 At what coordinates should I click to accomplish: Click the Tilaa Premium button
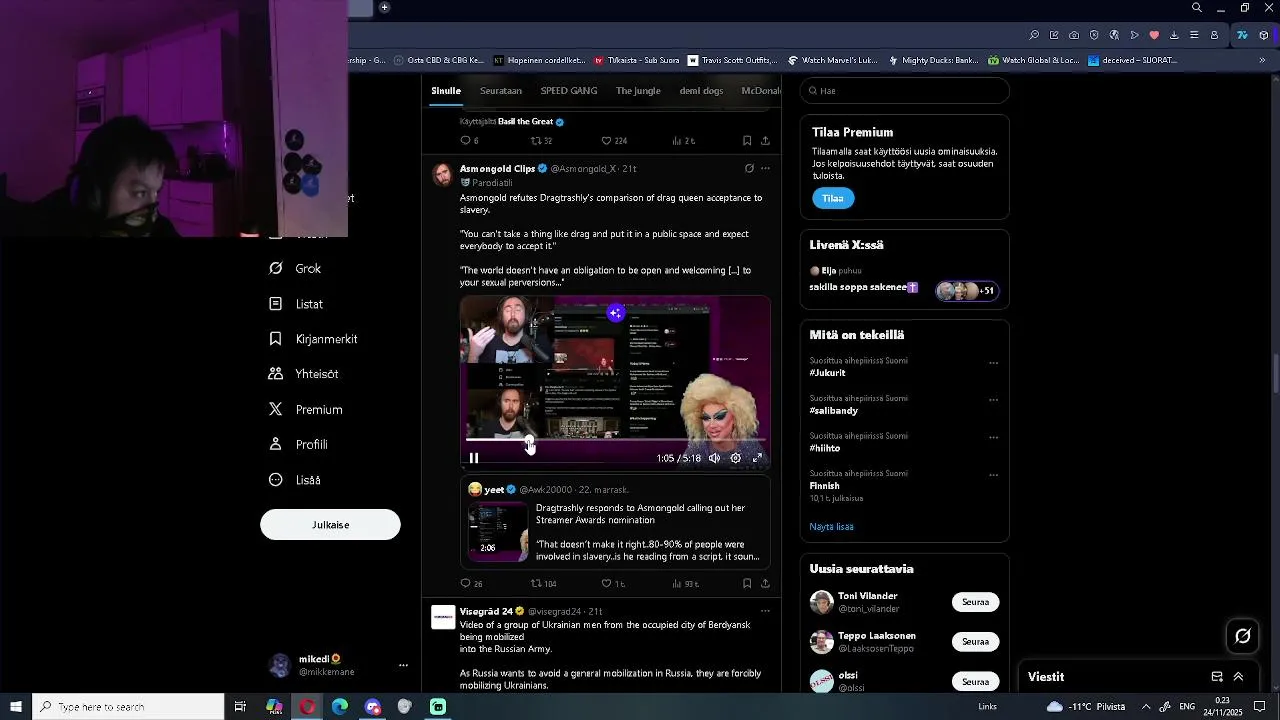833,198
